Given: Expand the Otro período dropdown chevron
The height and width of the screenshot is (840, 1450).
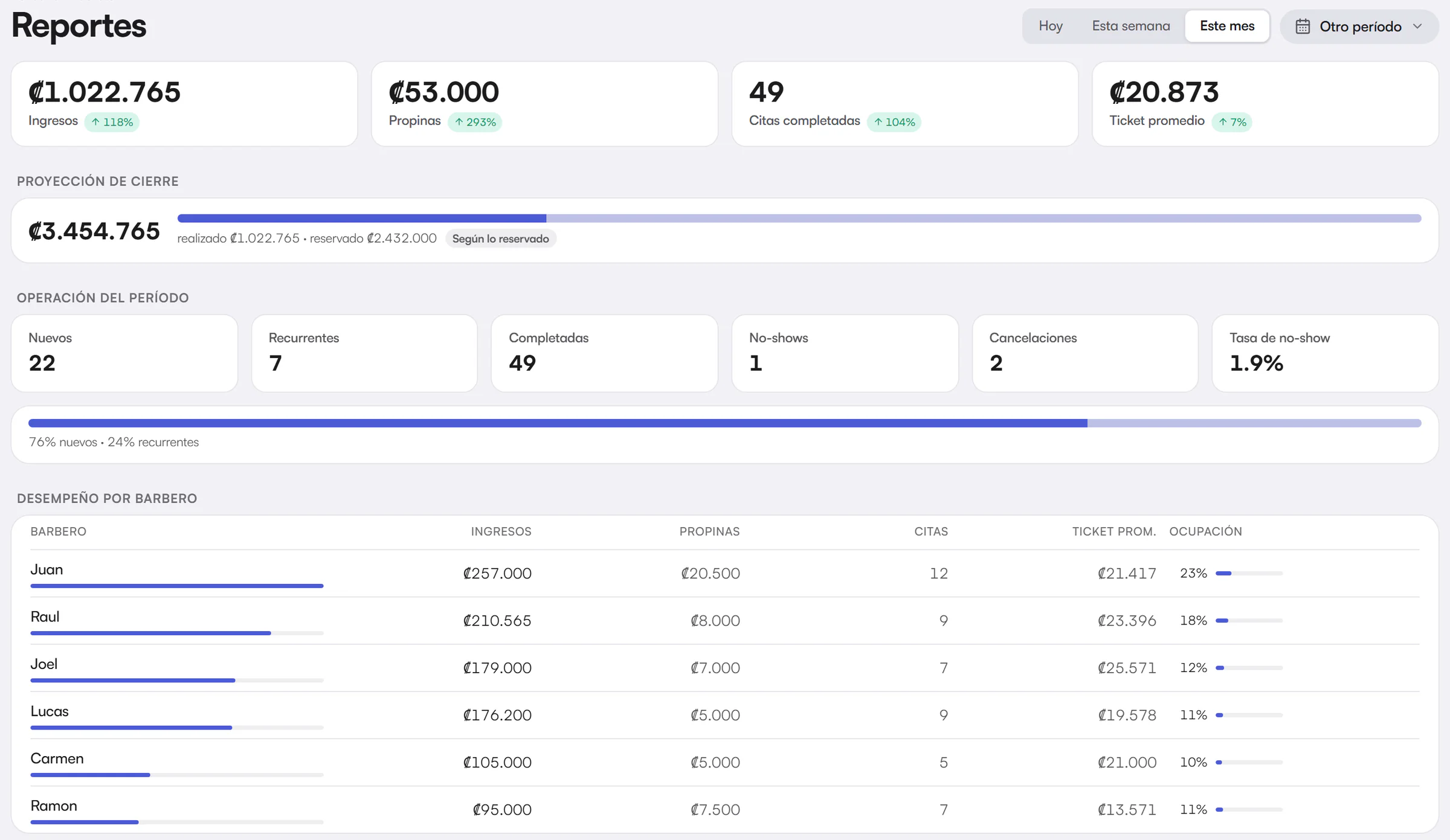Looking at the screenshot, I should coord(1417,27).
